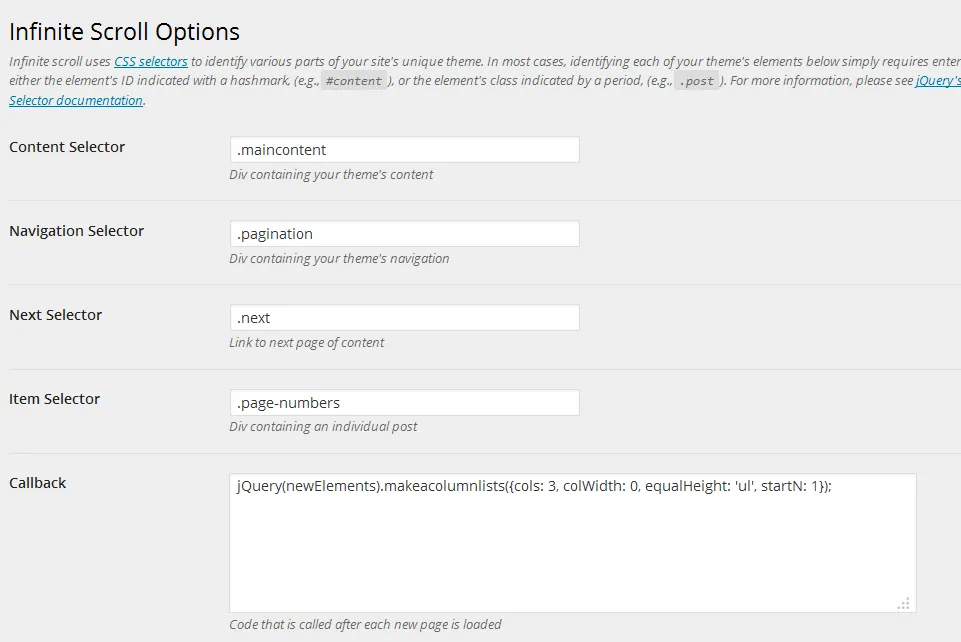This screenshot has height=642, width=961.
Task: Click 'Link to next page of content' hint
Action: coord(306,342)
